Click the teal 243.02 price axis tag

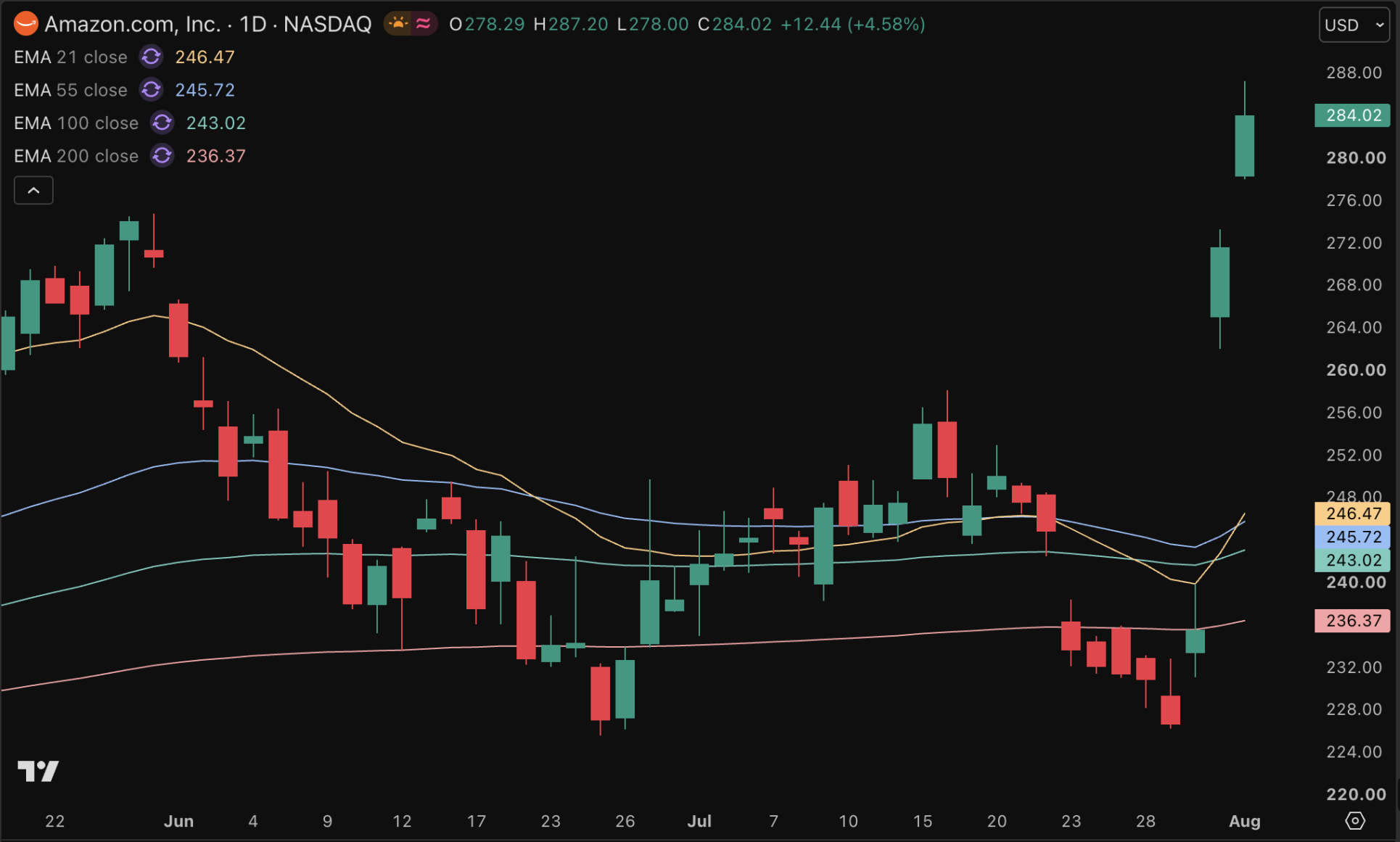[x=1353, y=560]
